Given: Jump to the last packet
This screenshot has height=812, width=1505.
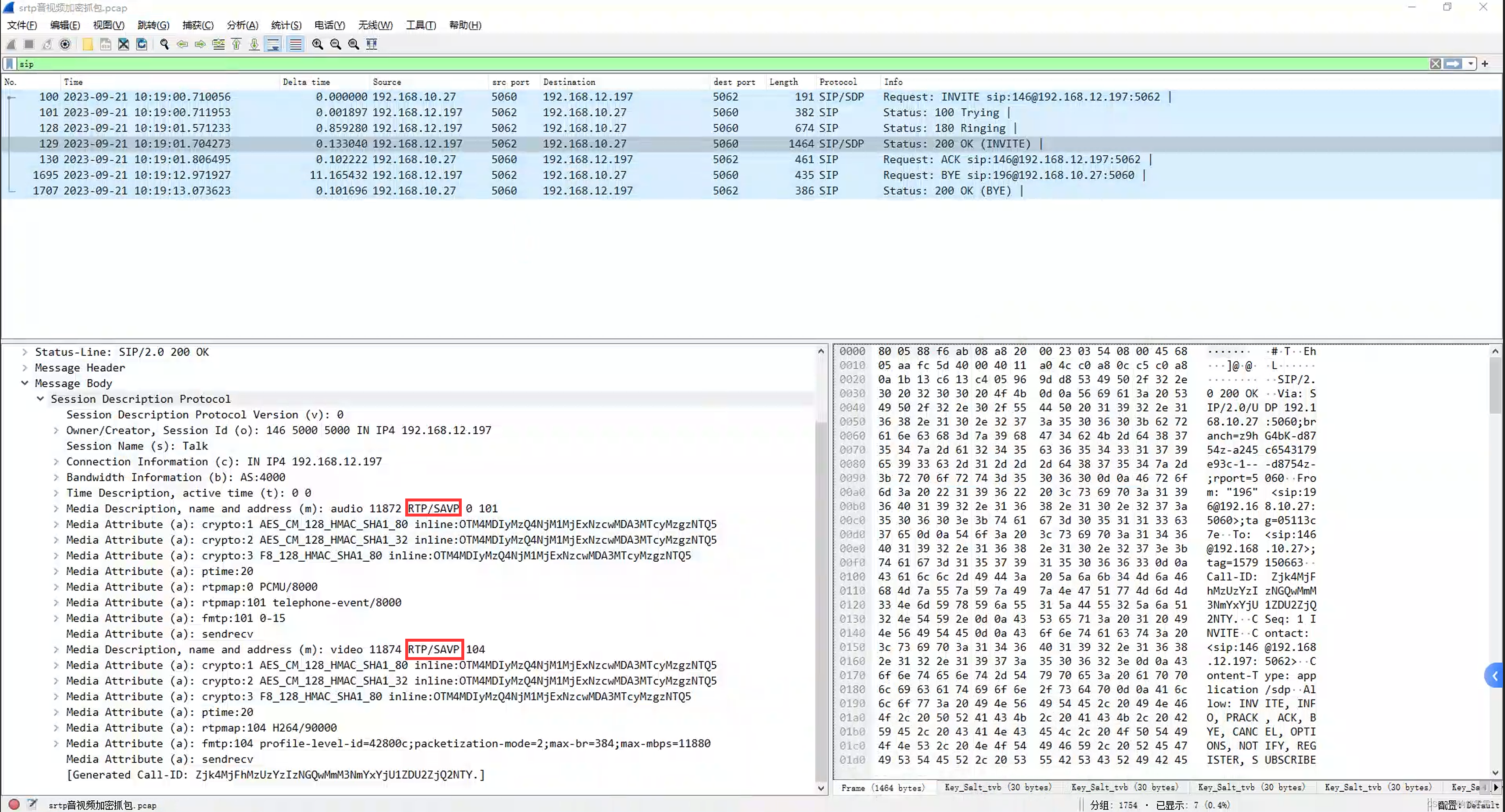Looking at the screenshot, I should (254, 44).
